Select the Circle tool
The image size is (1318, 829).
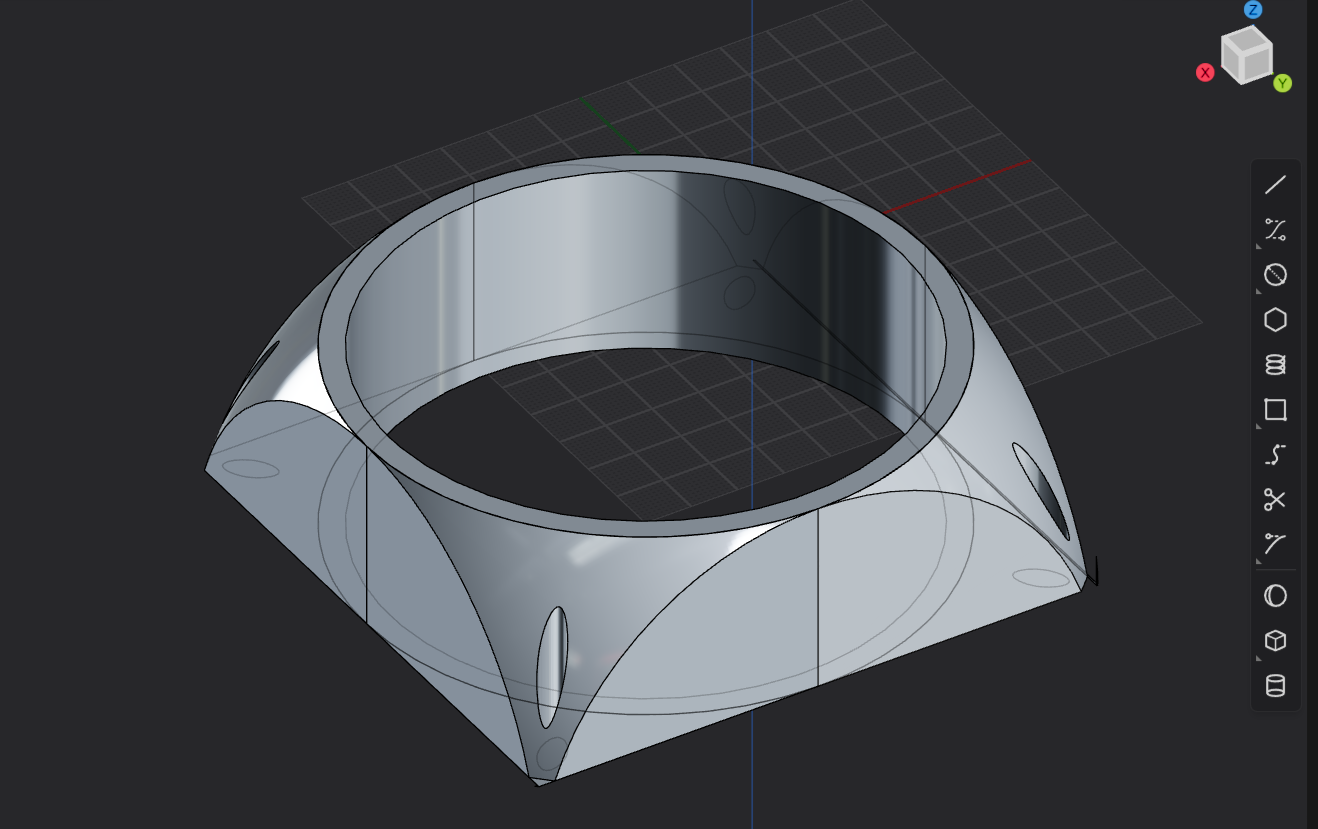coord(1275,275)
